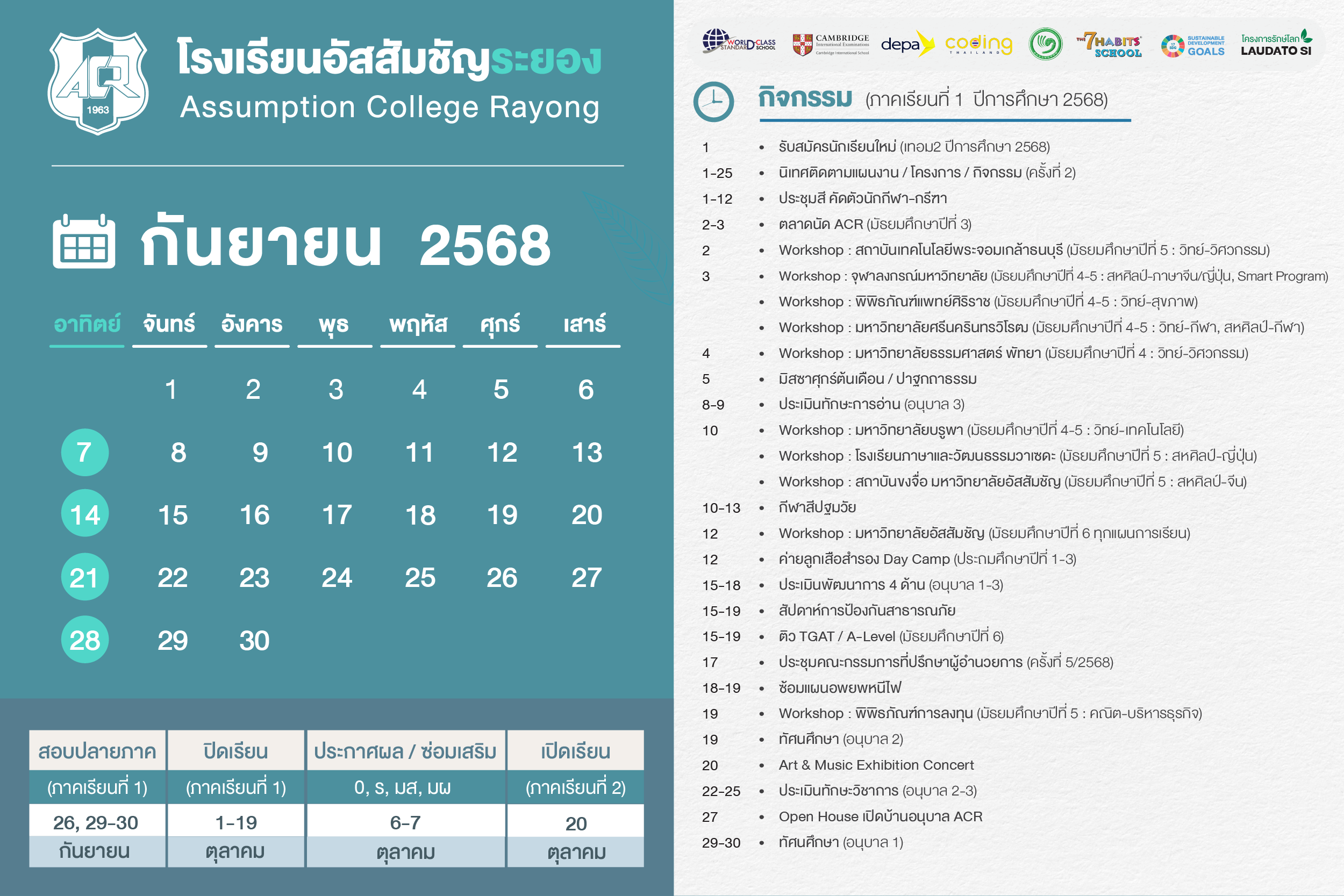Viewport: 1344px width, 896px height.
Task: Click the ACR 1963 shield logo
Action: pyautogui.click(x=98, y=81)
